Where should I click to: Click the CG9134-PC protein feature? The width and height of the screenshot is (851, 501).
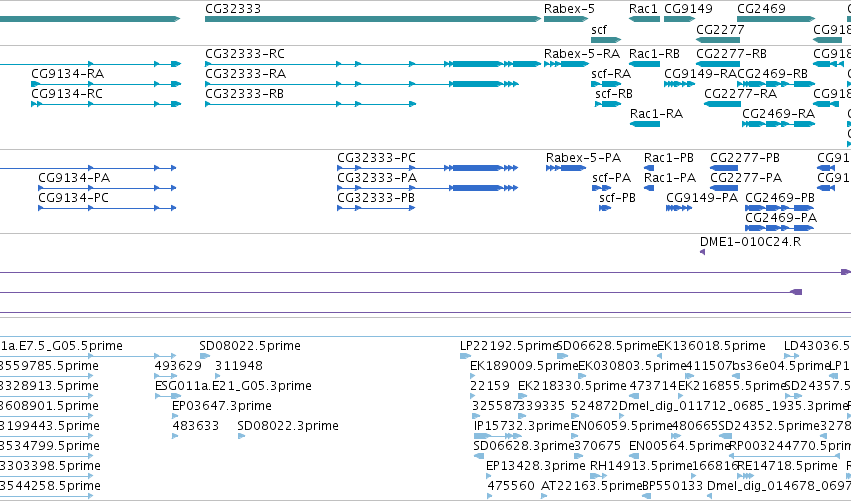click(x=107, y=208)
